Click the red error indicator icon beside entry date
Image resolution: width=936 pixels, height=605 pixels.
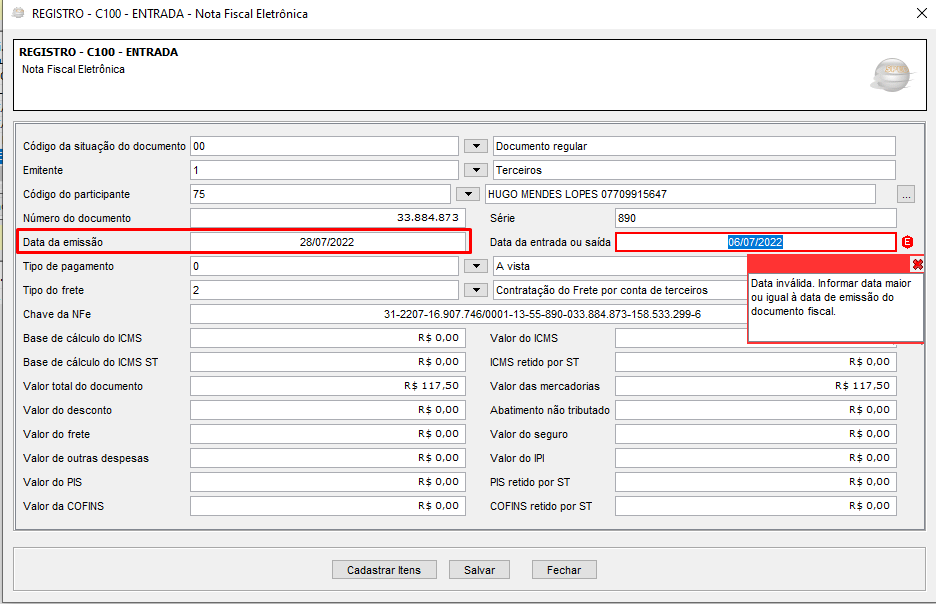(907, 242)
